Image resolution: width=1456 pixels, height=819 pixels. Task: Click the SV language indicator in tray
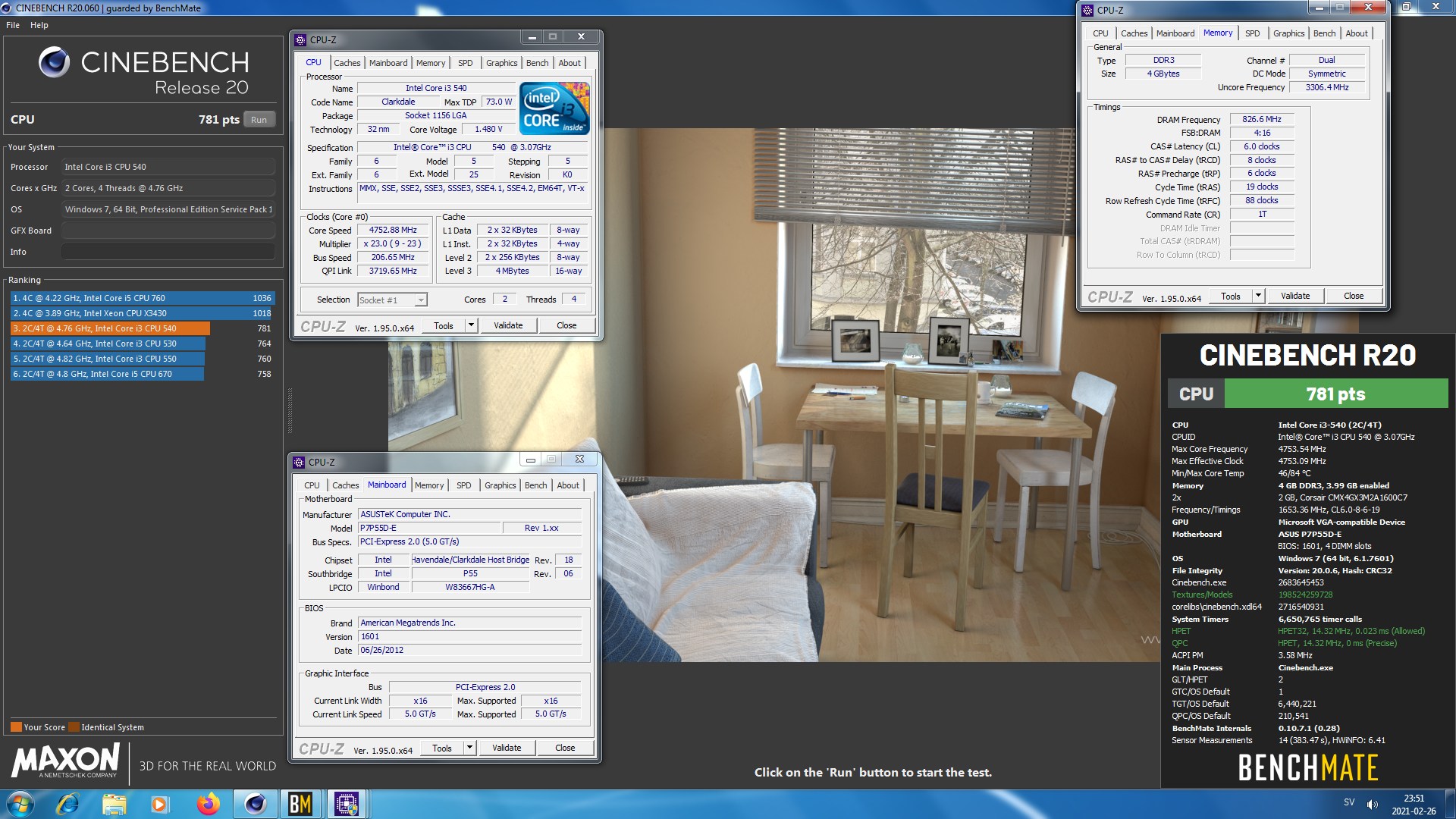(x=1349, y=802)
